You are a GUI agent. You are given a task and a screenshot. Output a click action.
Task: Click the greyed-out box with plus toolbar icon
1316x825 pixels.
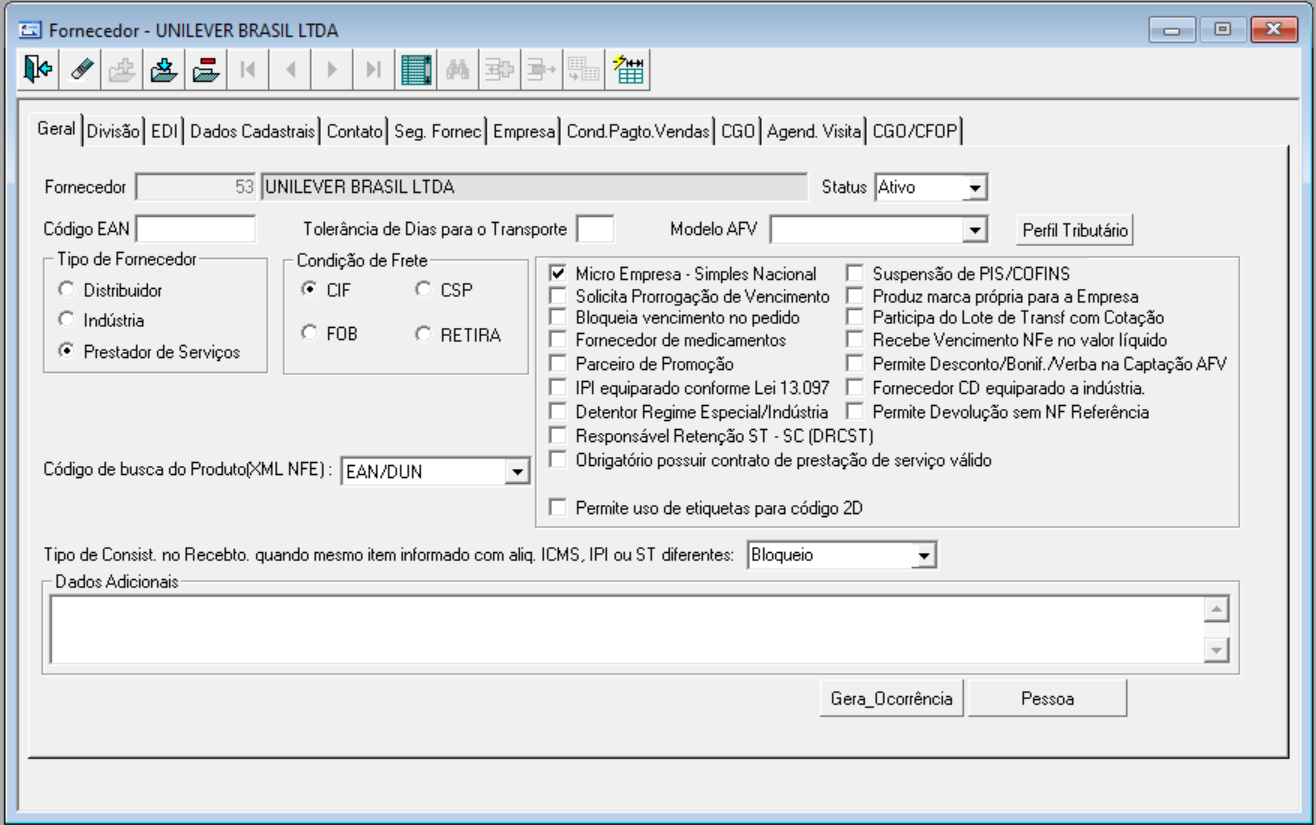coord(498,70)
